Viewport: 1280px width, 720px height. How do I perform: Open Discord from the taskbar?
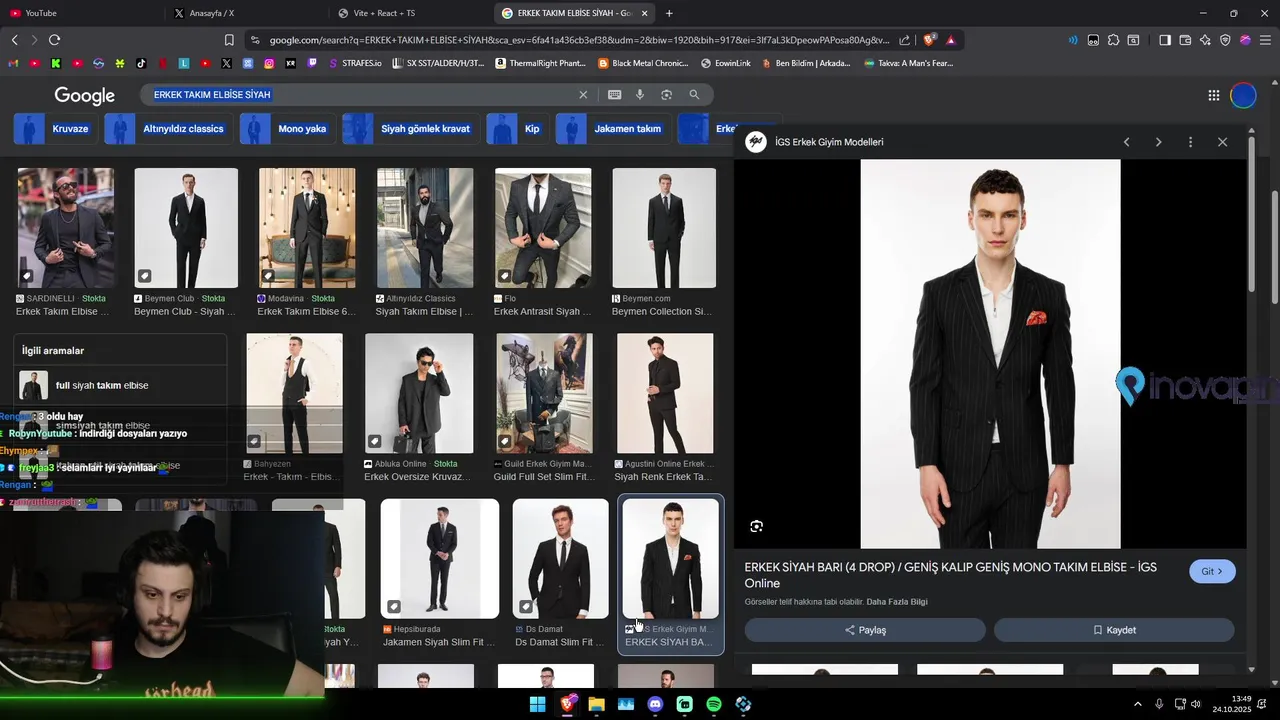655,704
